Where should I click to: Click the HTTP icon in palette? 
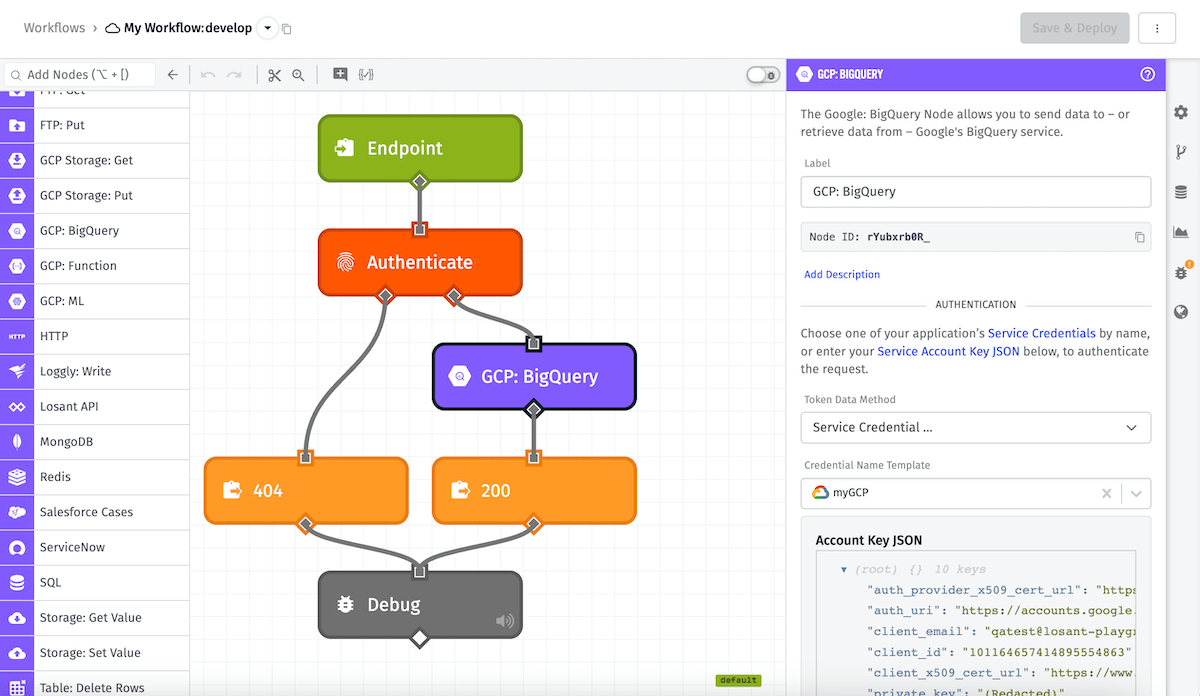click(x=17, y=337)
